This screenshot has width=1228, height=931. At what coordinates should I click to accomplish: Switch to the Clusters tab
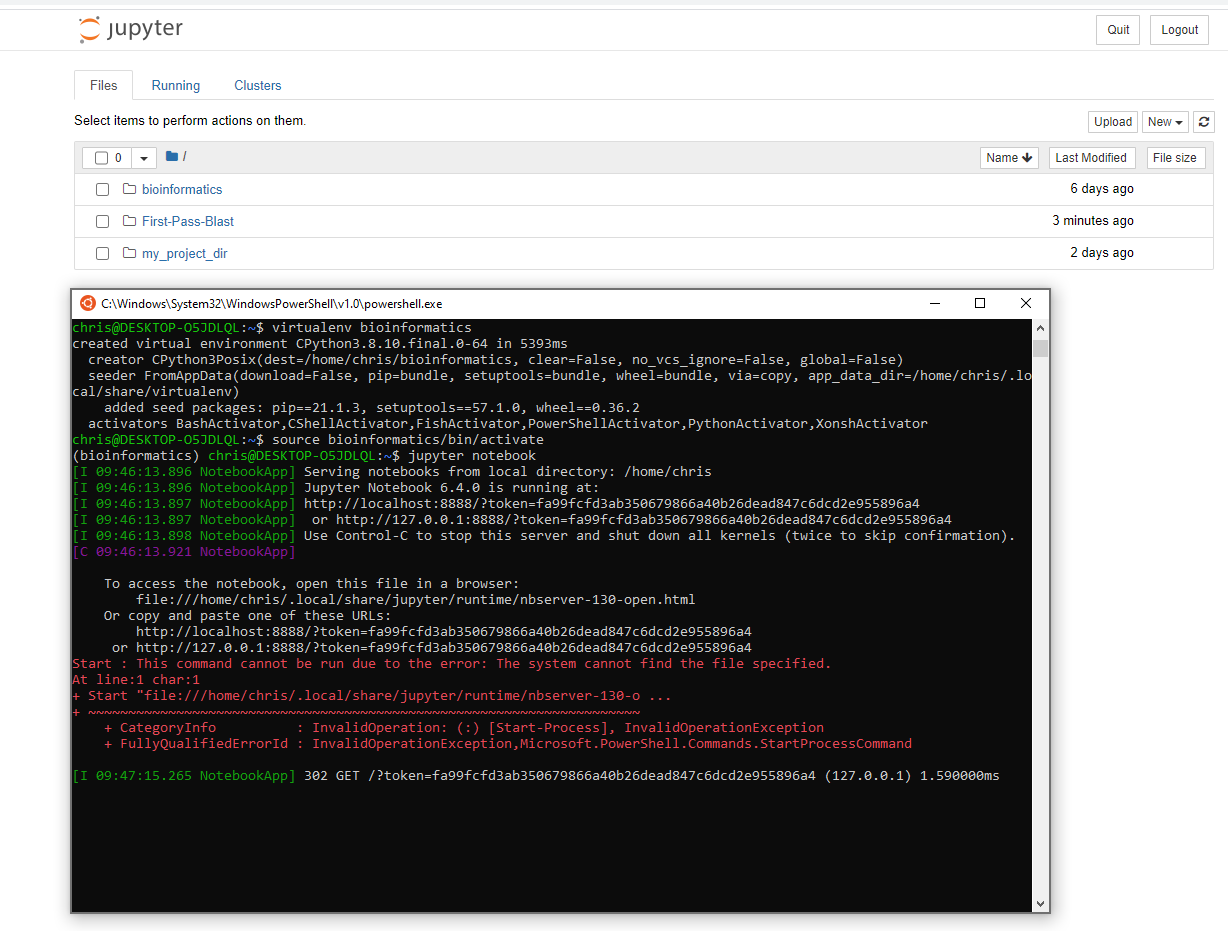[258, 85]
